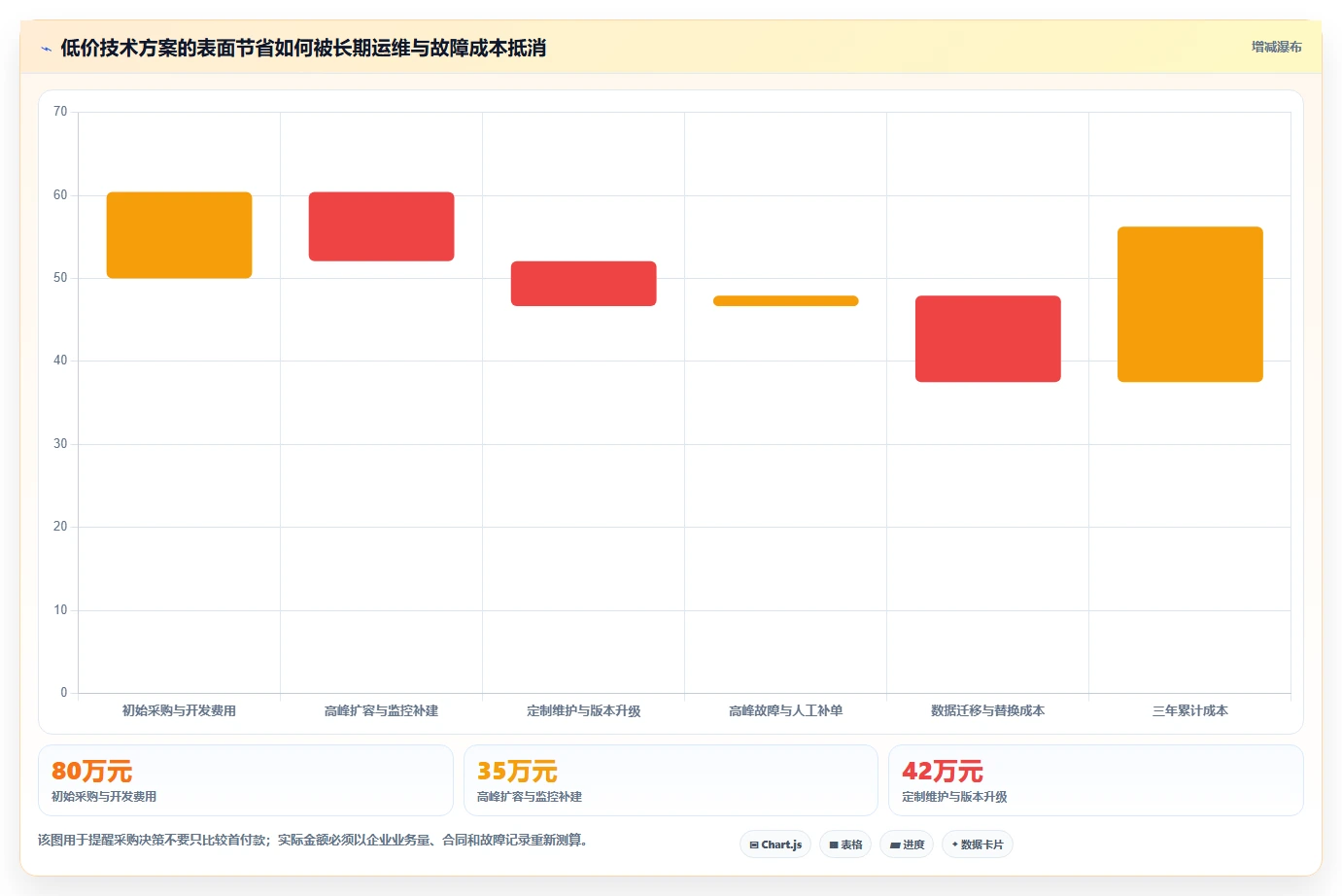Select the orange 三年累计成本 bar
Image resolution: width=1342 pixels, height=896 pixels.
click(x=1189, y=304)
